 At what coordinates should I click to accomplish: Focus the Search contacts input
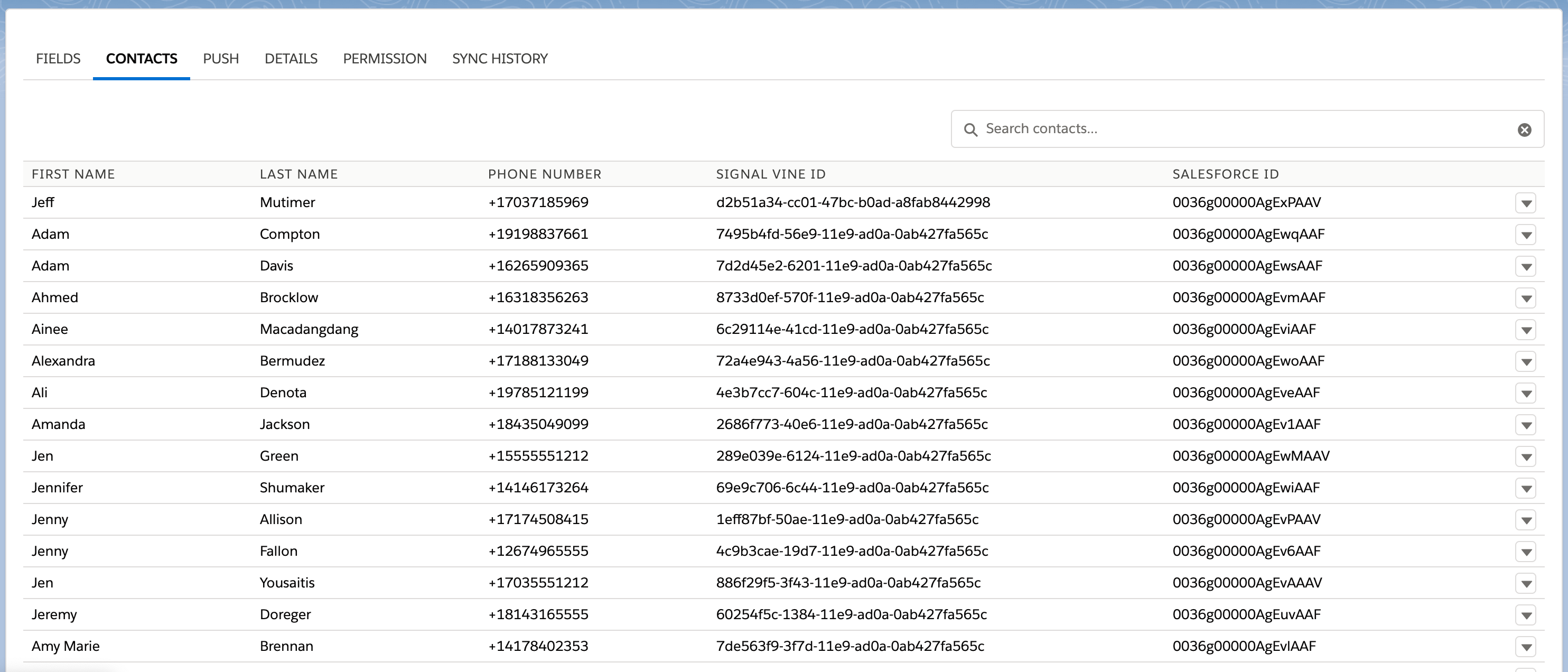coord(1247,129)
